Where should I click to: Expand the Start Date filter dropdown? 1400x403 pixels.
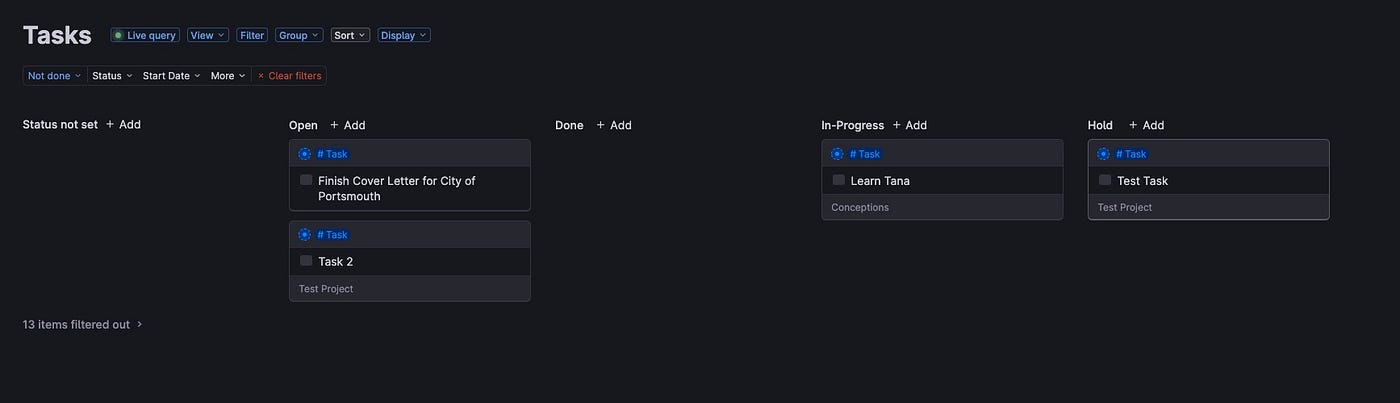(171, 76)
